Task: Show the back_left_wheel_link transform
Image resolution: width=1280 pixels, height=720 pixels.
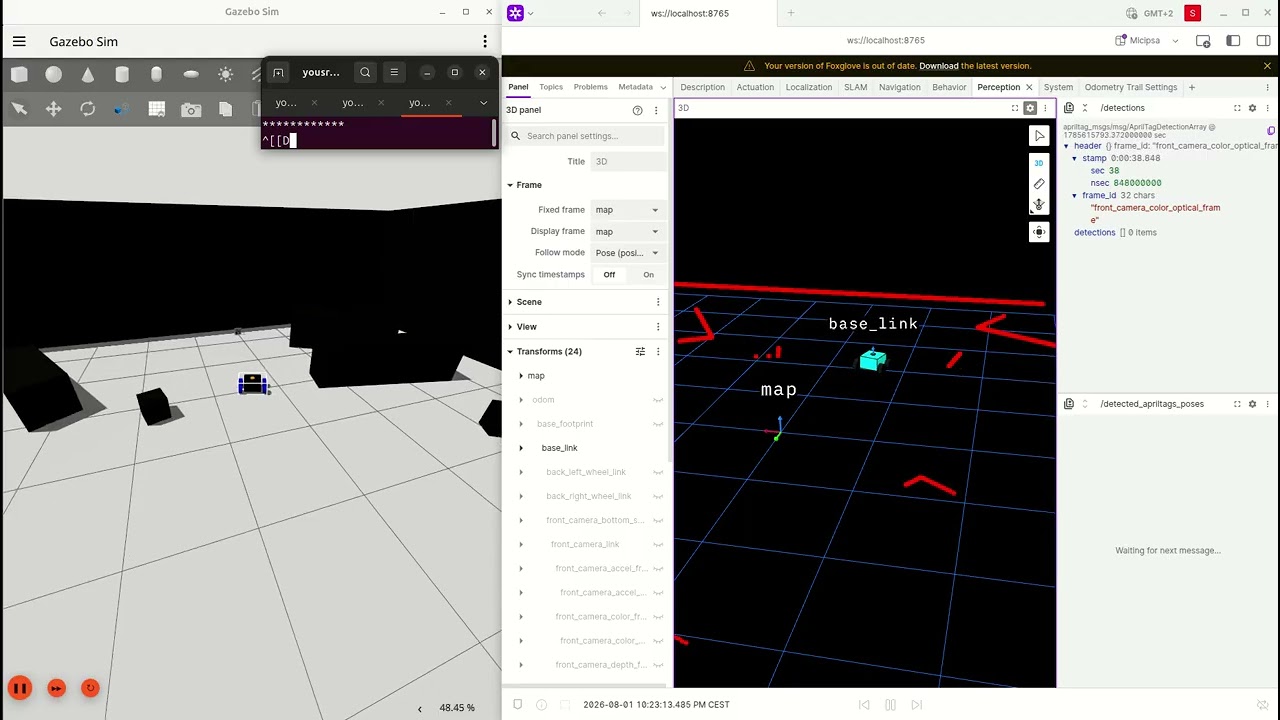Action: 658,472
